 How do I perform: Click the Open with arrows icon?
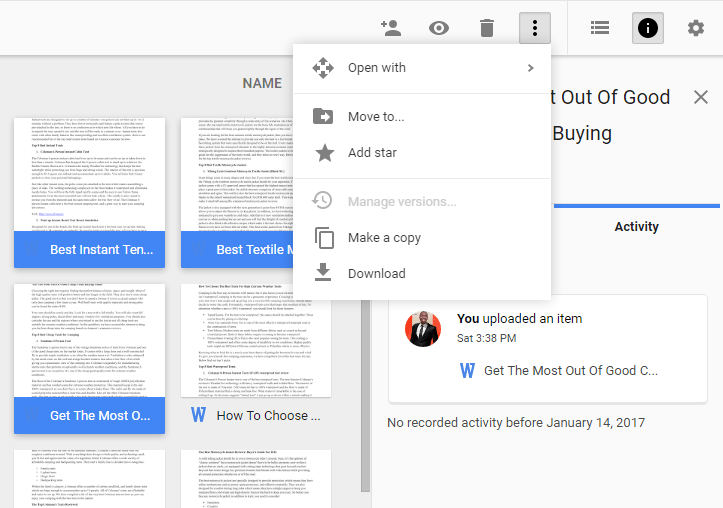click(x=323, y=68)
